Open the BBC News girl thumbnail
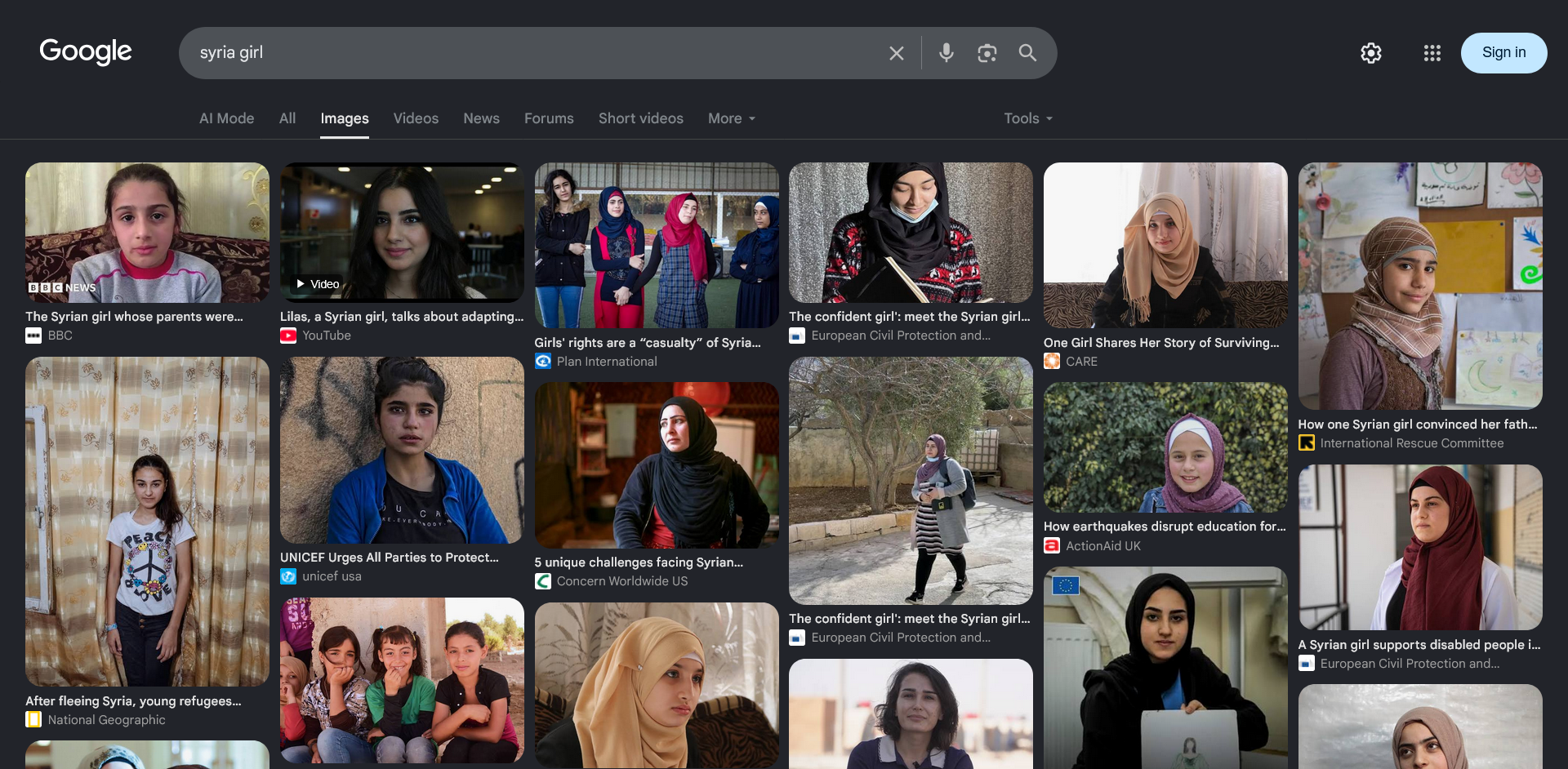The width and height of the screenshot is (1568, 769). pos(147,233)
